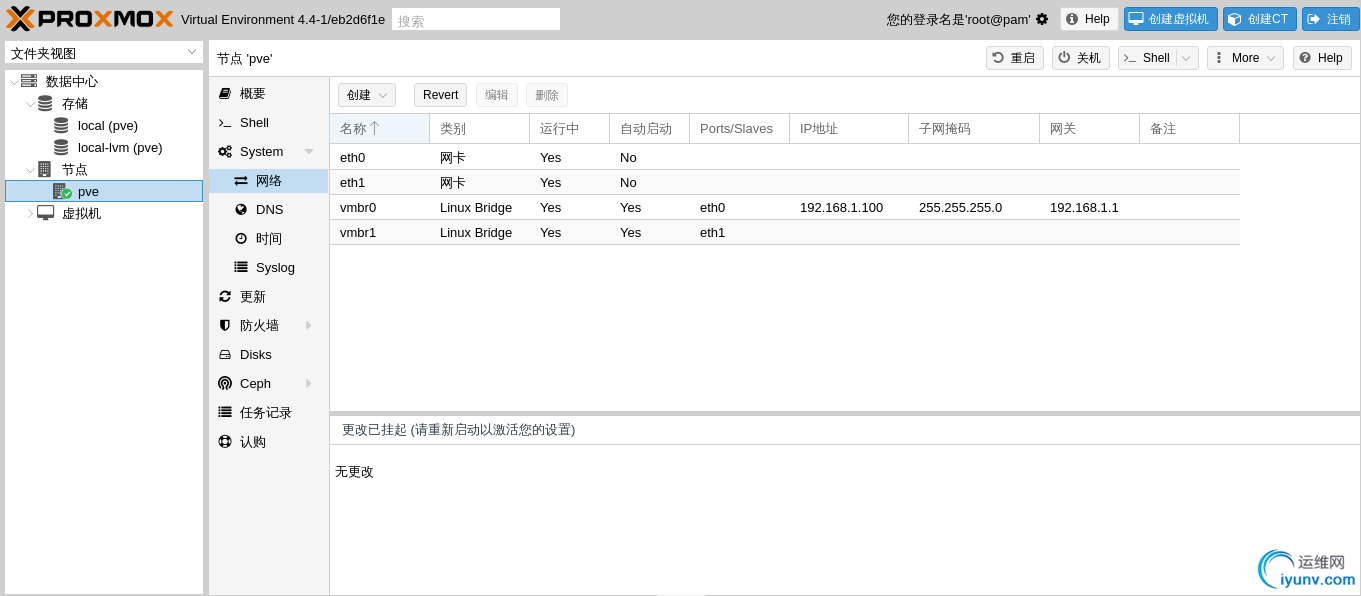Click the 关机 shutdown button

1081,58
